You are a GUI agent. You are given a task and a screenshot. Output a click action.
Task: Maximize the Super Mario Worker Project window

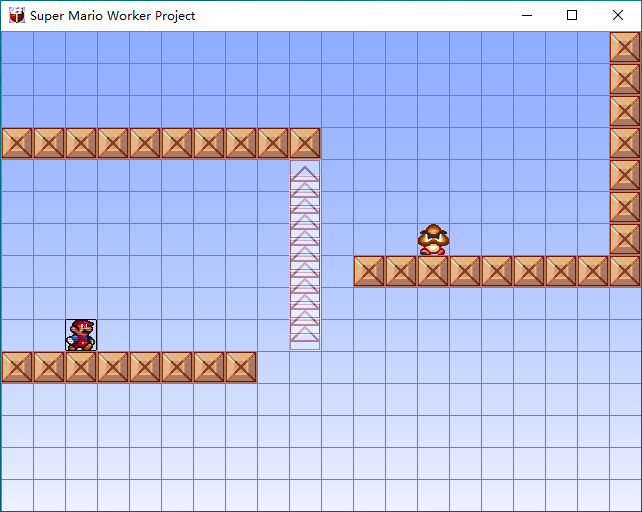point(572,16)
